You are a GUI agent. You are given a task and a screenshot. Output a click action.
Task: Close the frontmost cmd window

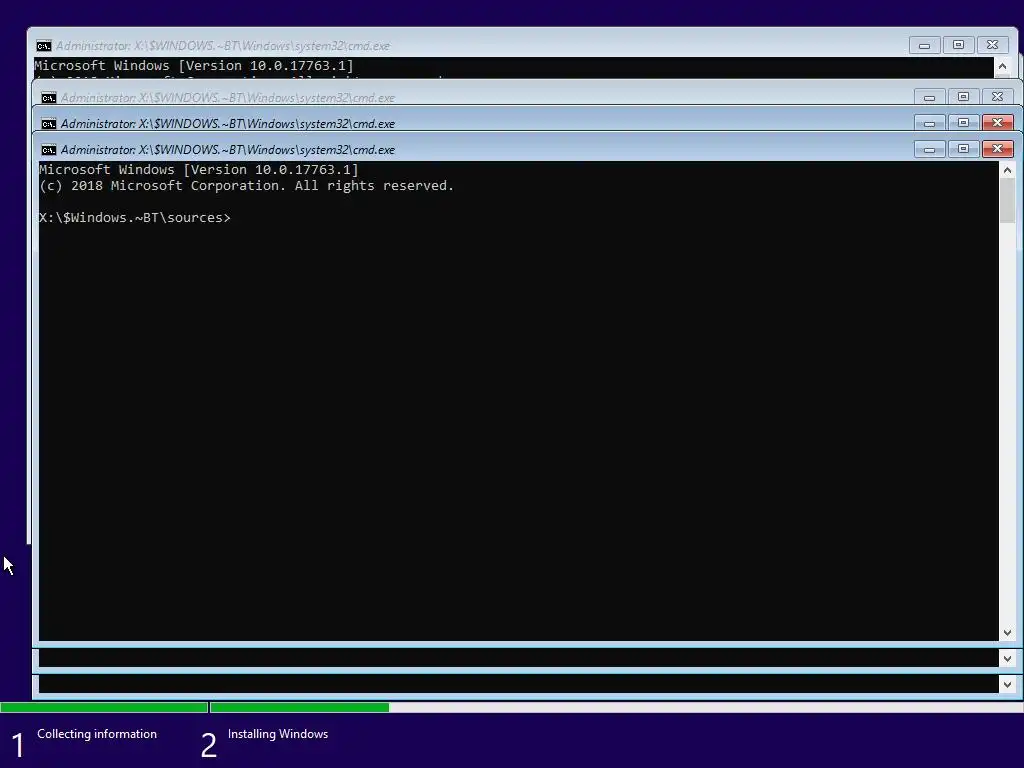[x=997, y=150]
